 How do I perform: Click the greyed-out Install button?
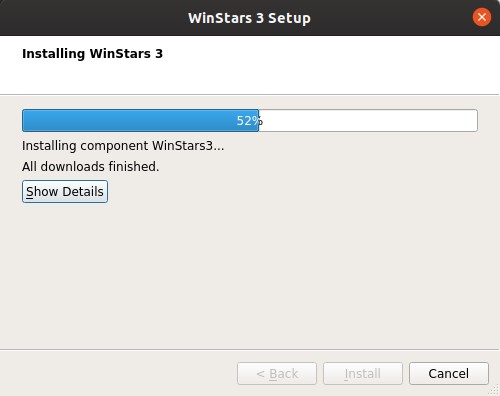pos(363,373)
